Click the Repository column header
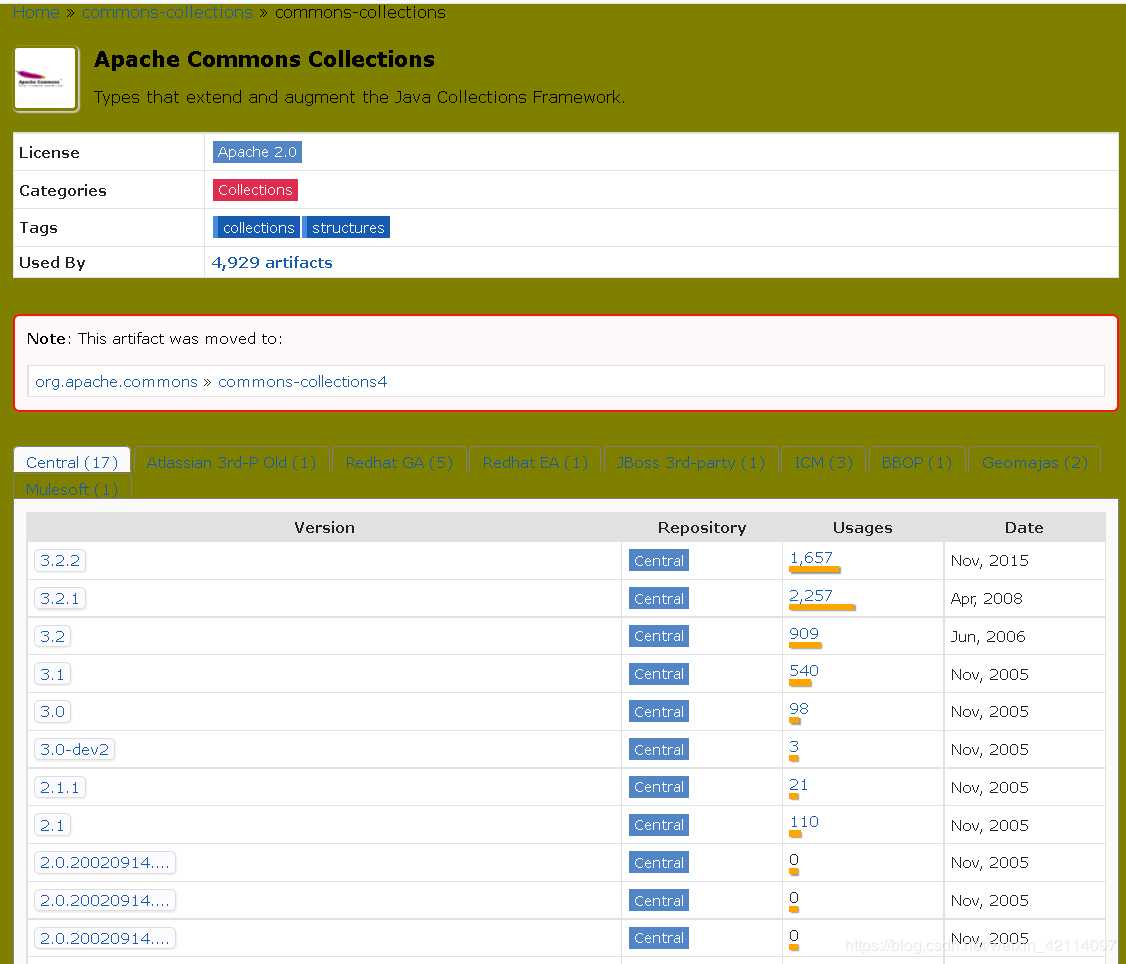 pos(702,527)
